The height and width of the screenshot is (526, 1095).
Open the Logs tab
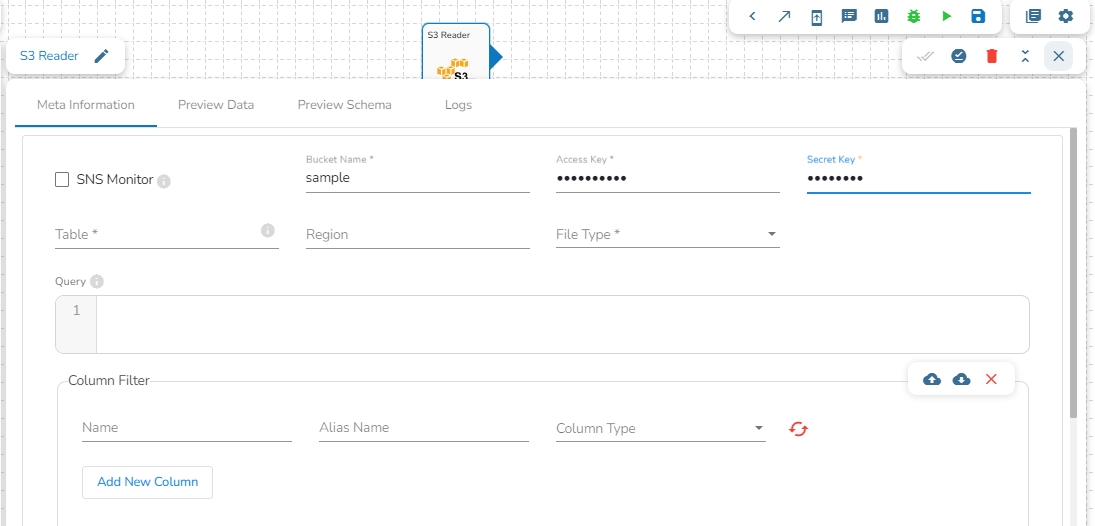pos(458,104)
